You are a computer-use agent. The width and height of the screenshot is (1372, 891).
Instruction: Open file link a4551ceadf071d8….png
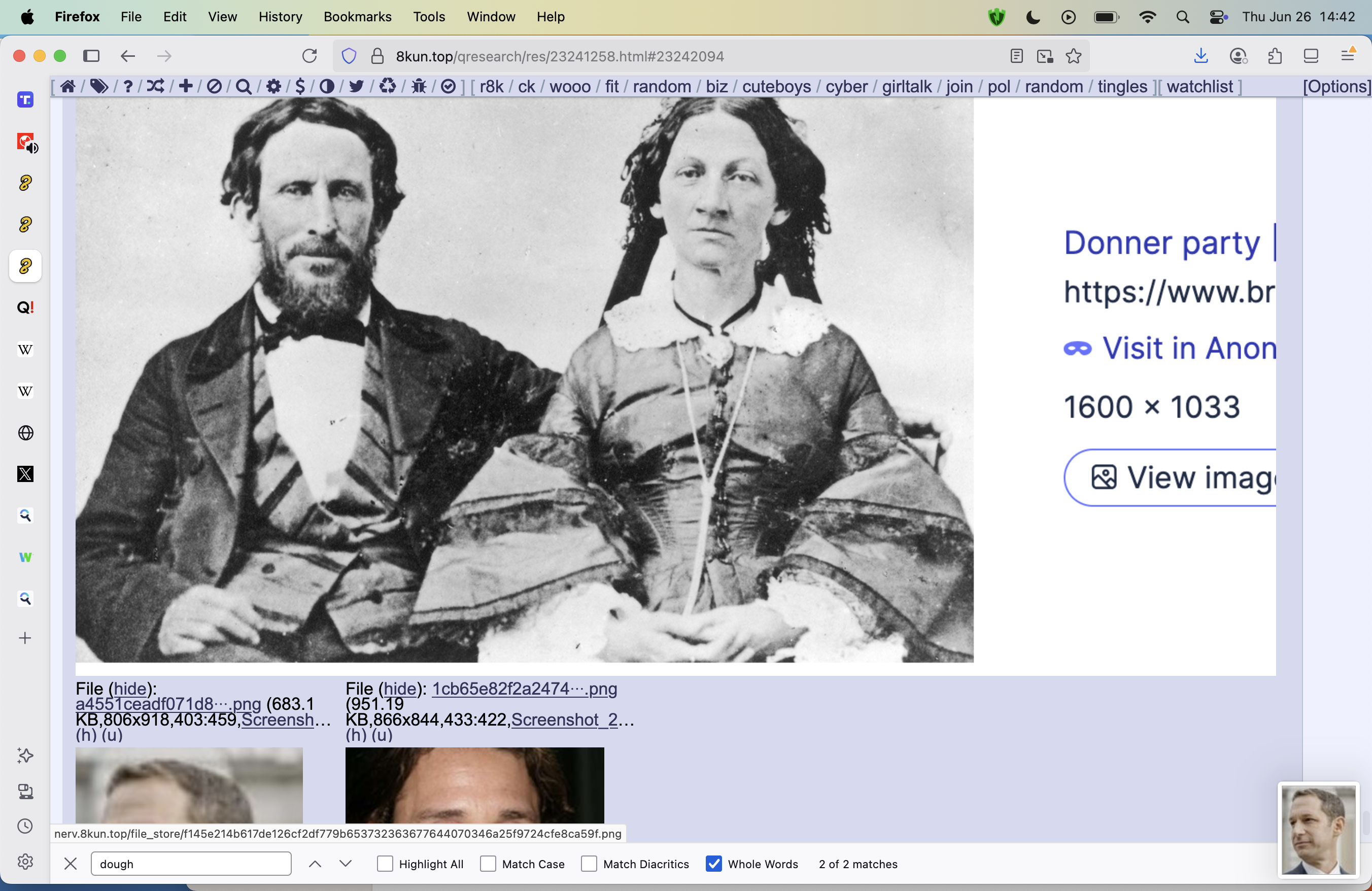[168, 704]
